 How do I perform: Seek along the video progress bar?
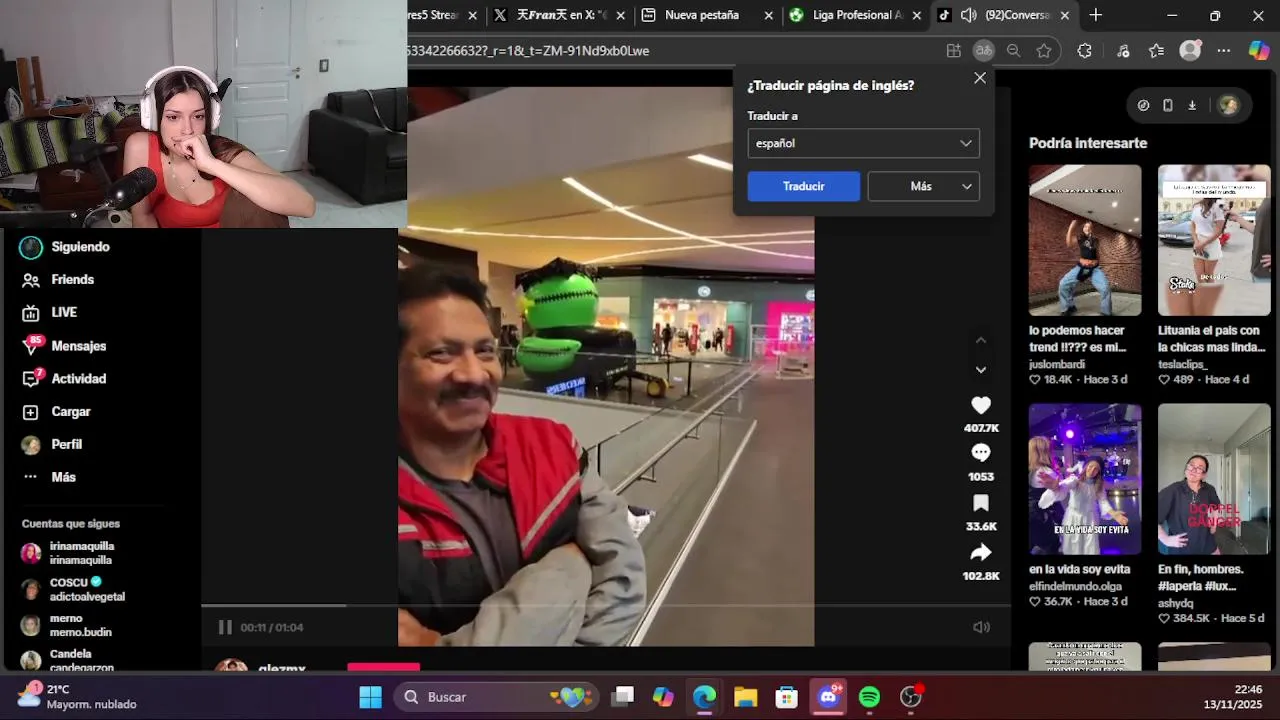pyautogui.click(x=606, y=605)
